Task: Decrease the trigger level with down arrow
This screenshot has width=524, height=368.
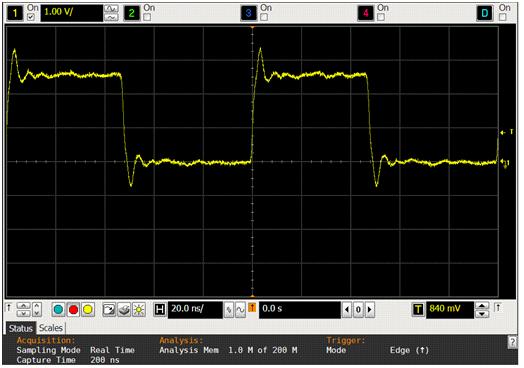Action: [x=482, y=314]
